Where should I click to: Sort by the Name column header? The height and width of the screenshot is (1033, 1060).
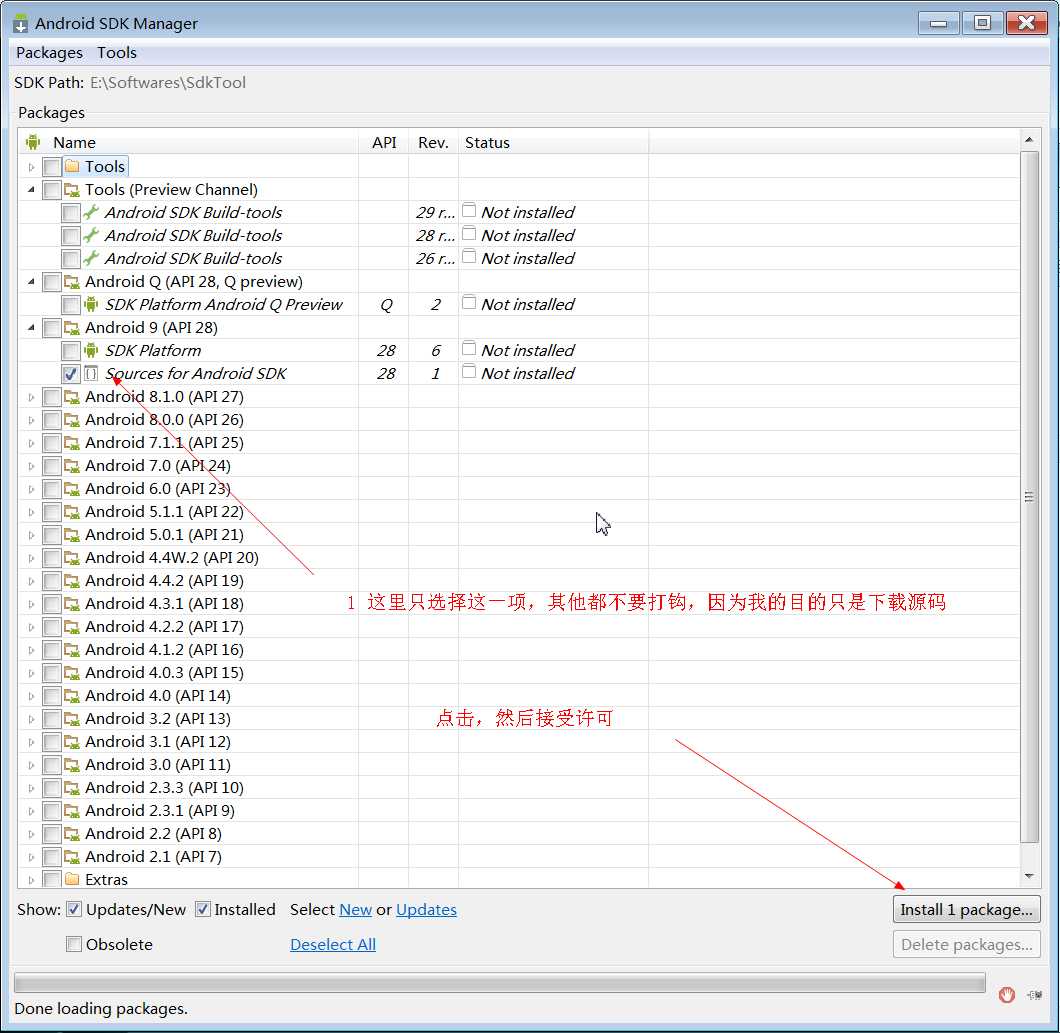(x=189, y=143)
